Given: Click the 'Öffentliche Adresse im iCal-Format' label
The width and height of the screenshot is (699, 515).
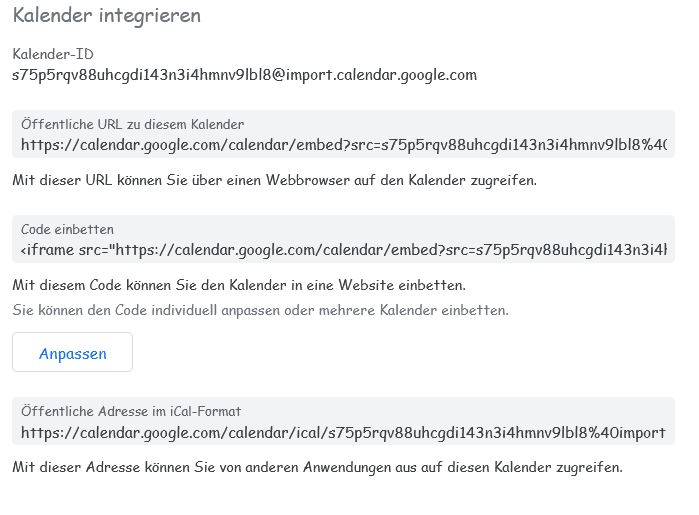Looking at the screenshot, I should [130, 411].
